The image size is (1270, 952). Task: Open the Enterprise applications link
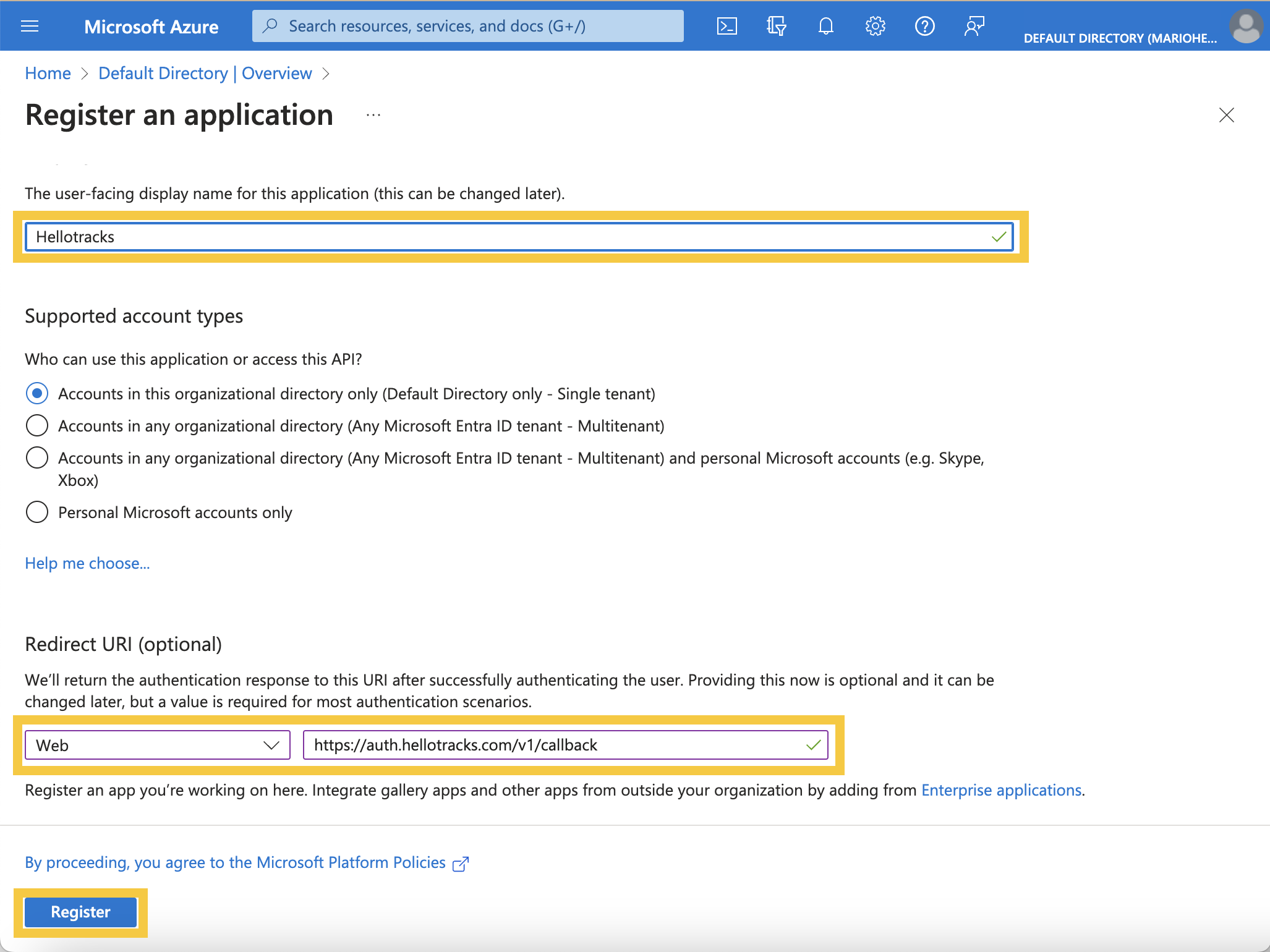click(1001, 790)
